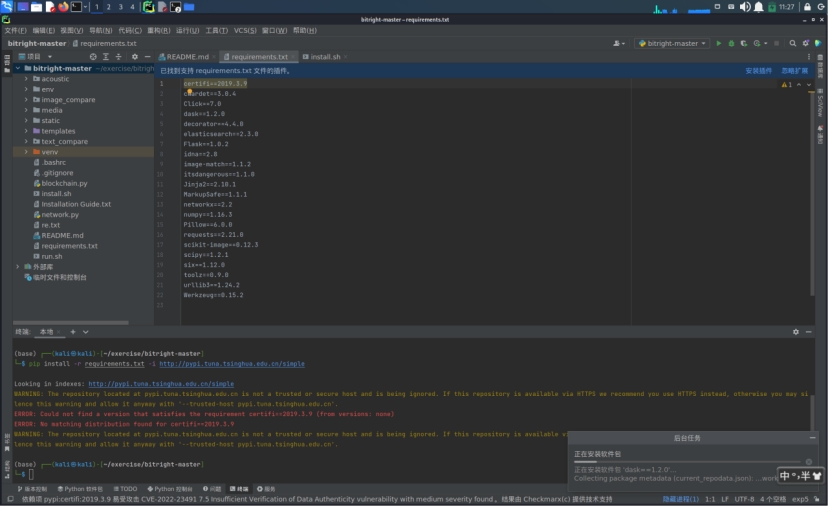Expand the image_compare folder
This screenshot has width=829, height=507.
point(26,100)
